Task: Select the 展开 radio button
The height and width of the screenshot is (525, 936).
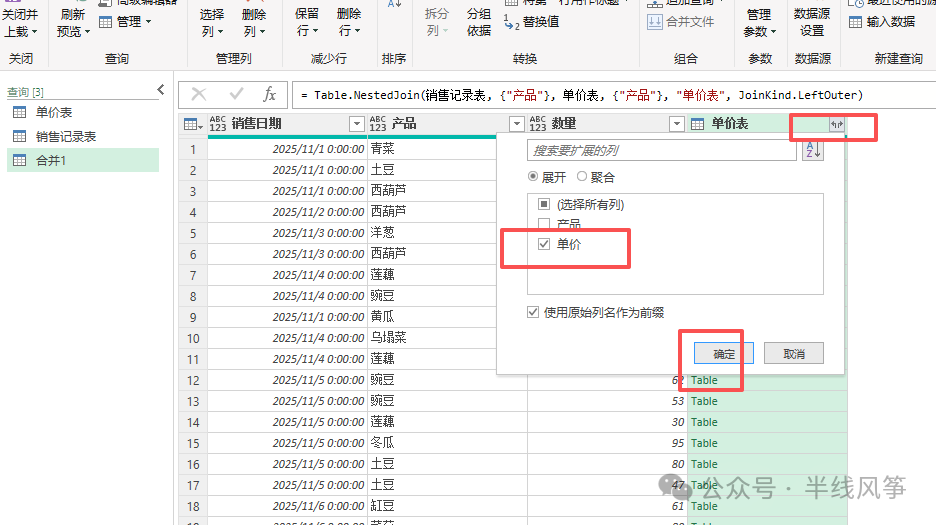Action: (x=533, y=177)
